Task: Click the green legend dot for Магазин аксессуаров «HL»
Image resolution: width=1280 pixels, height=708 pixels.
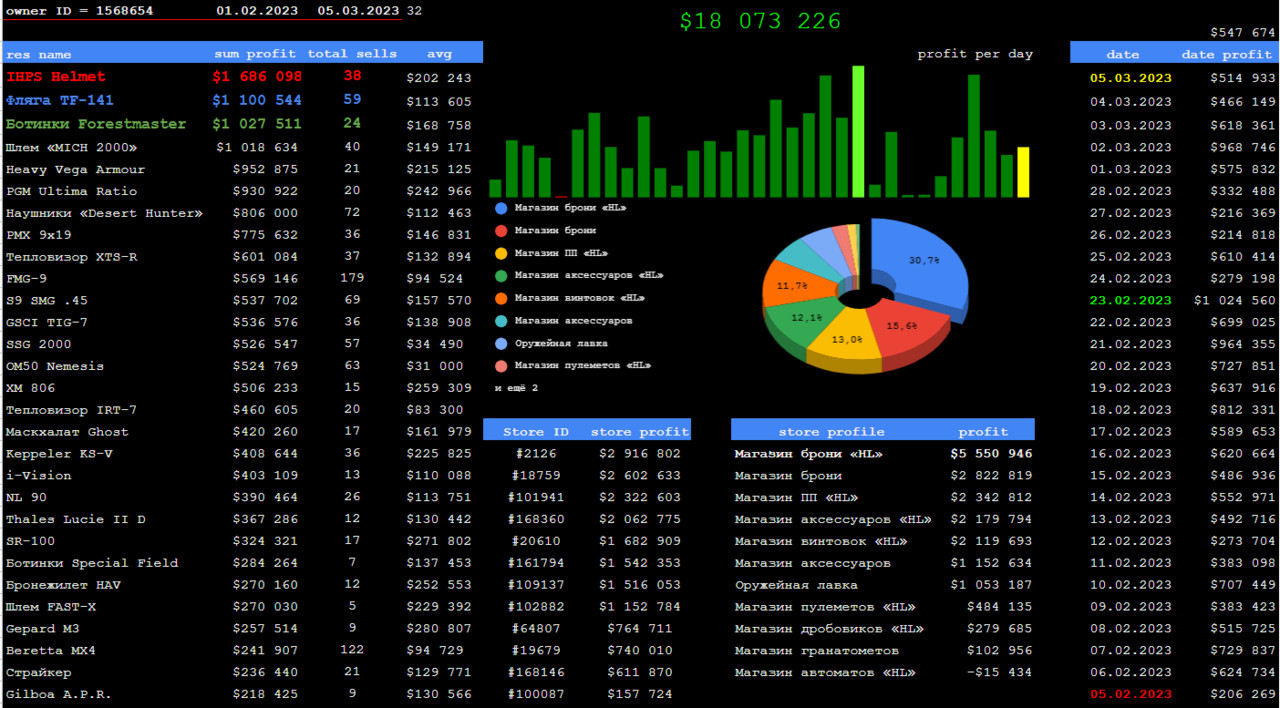Action: (x=502, y=275)
